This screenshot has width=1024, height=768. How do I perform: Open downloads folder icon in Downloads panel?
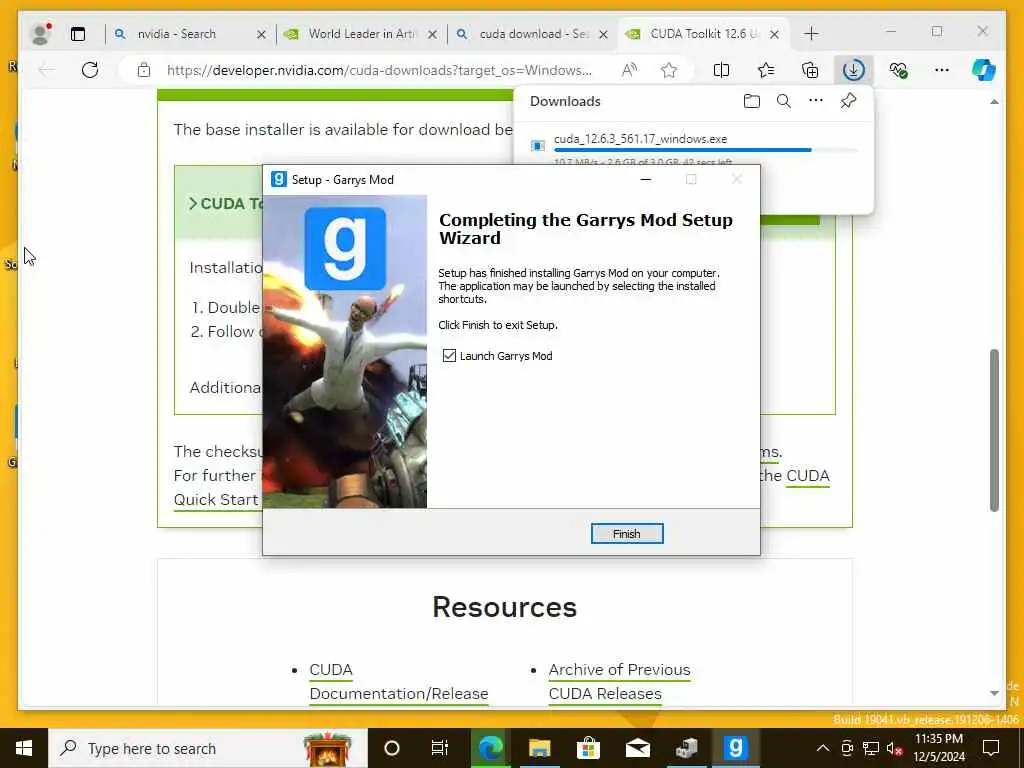coord(752,101)
